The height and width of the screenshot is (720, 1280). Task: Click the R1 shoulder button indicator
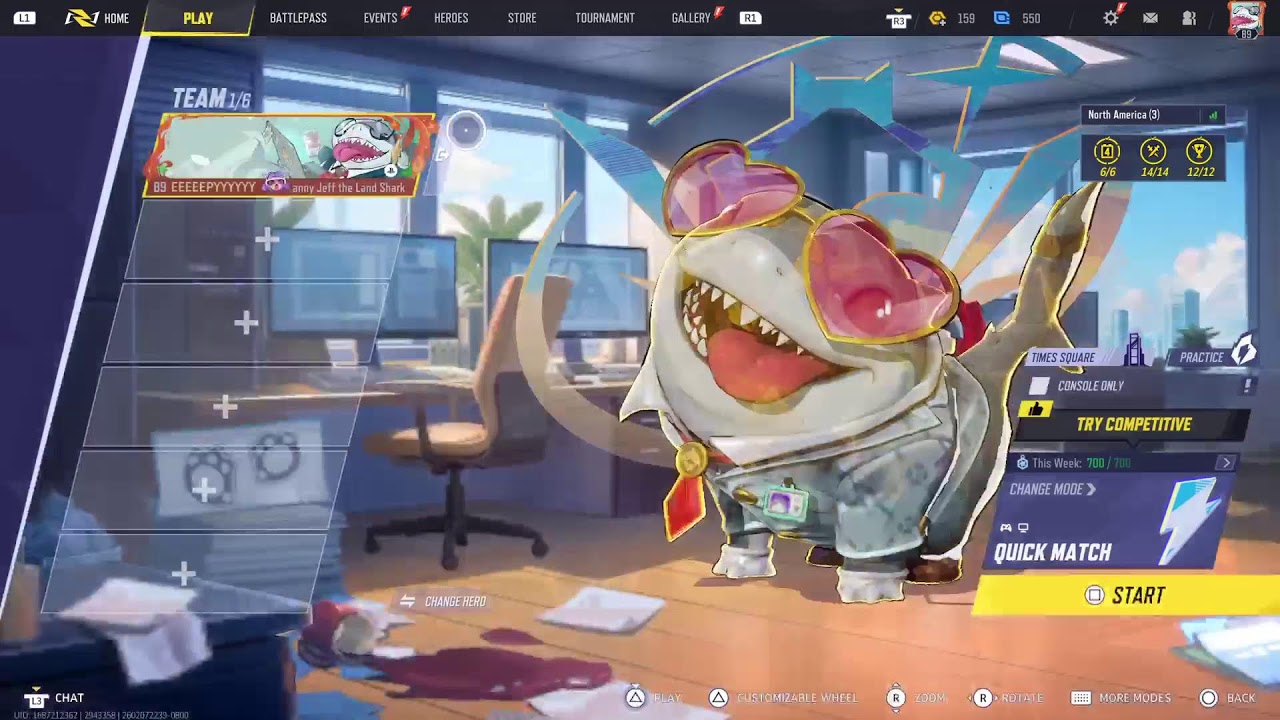pyautogui.click(x=750, y=18)
